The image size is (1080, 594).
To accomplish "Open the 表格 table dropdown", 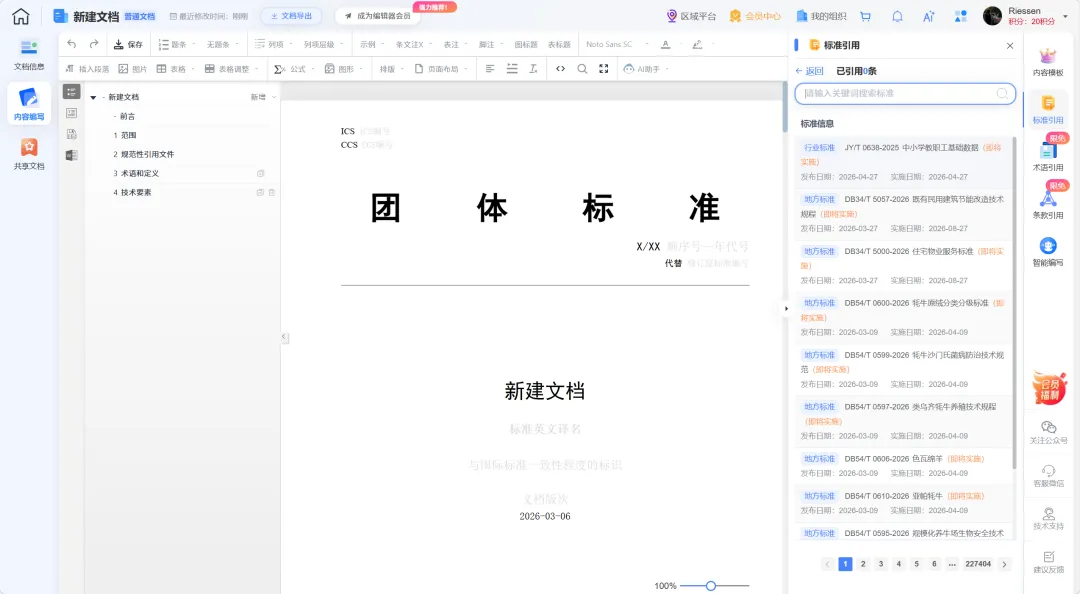I will pos(176,69).
